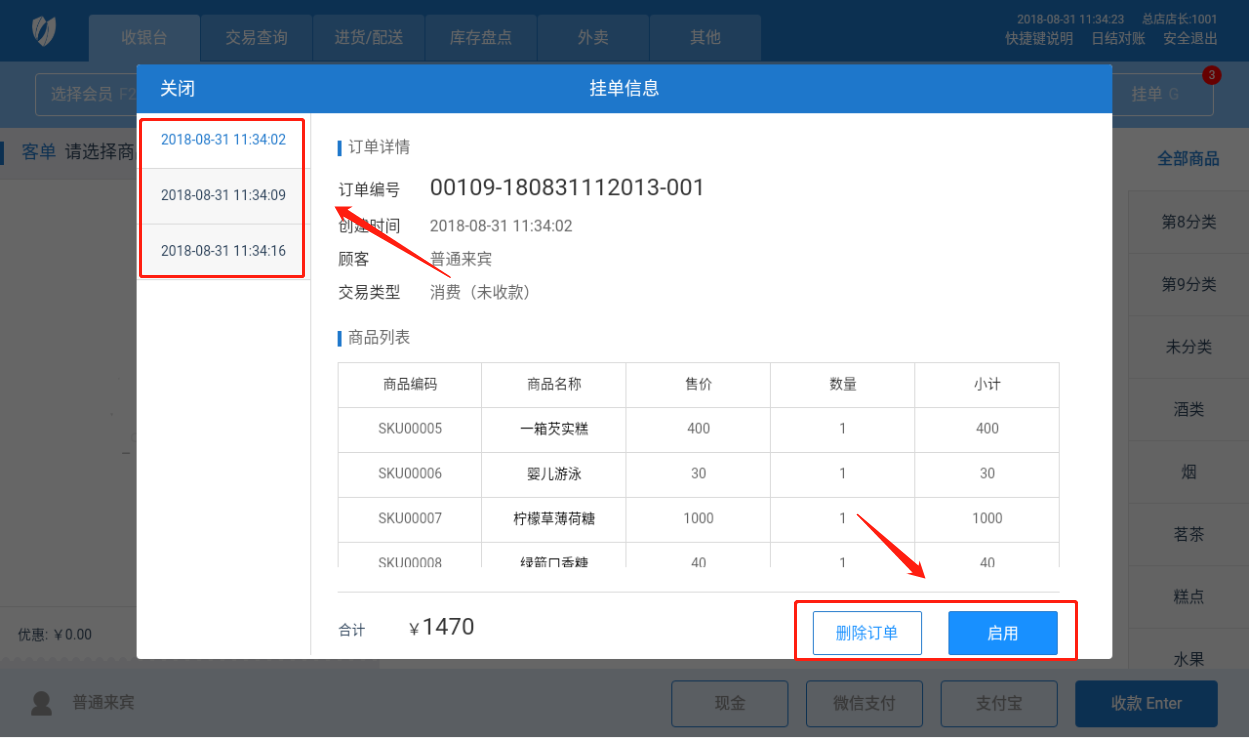
Task: Open 日结对账 daily settlement link
Action: tap(1118, 39)
